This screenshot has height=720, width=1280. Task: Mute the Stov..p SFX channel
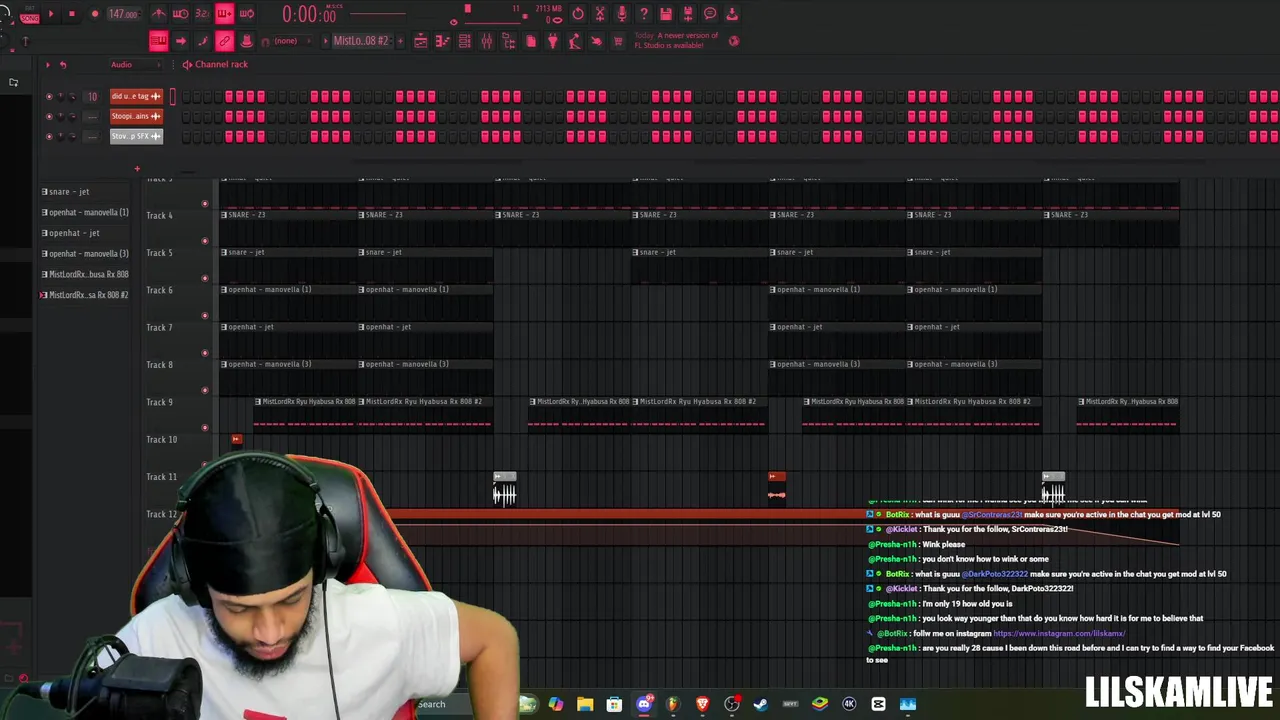click(x=49, y=136)
